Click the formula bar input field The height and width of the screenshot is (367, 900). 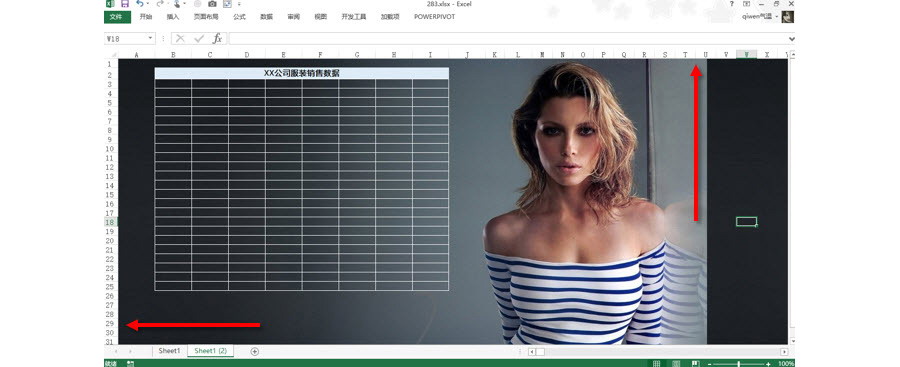[x=507, y=38]
